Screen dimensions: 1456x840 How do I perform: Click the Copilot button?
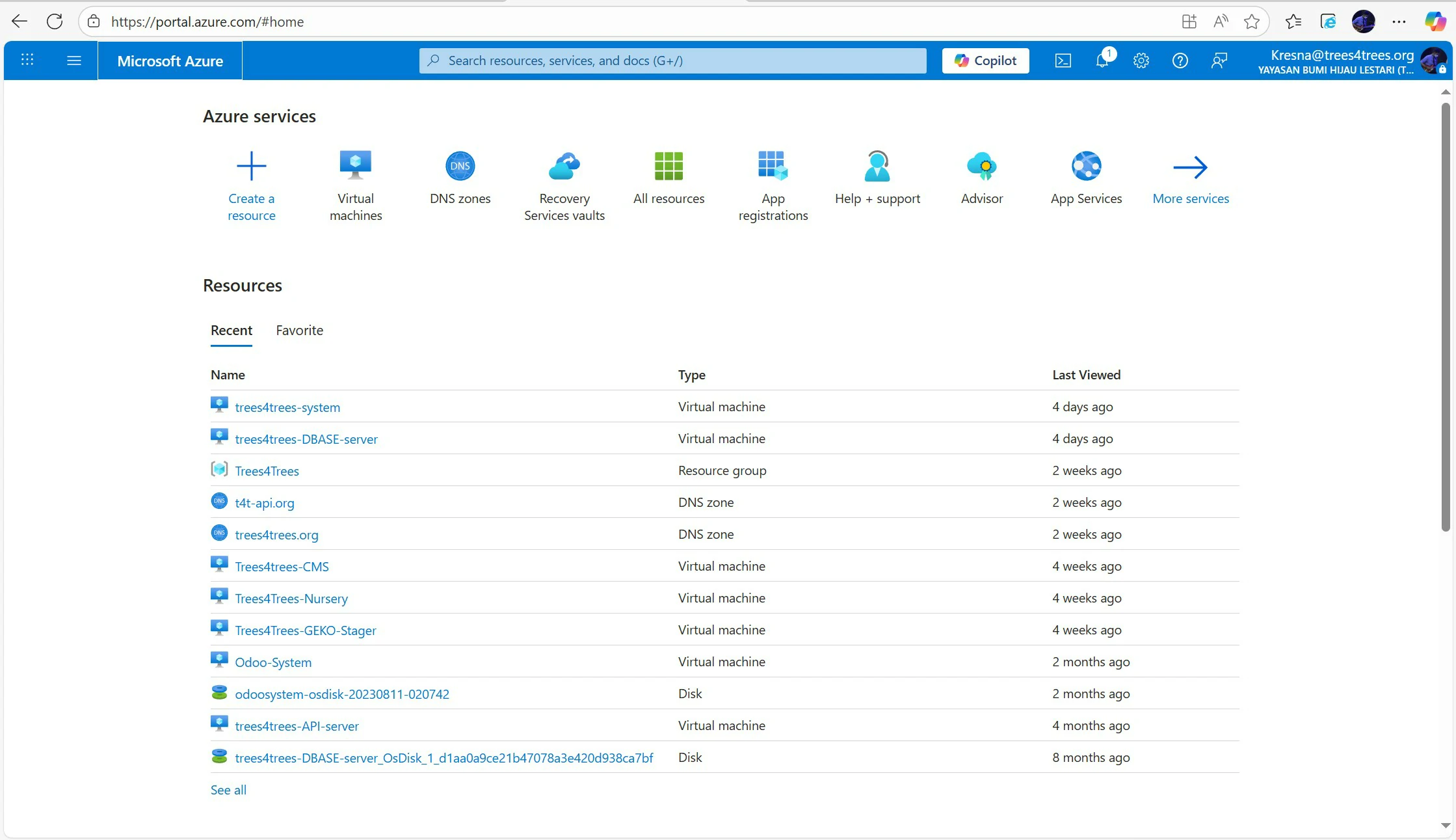point(985,61)
